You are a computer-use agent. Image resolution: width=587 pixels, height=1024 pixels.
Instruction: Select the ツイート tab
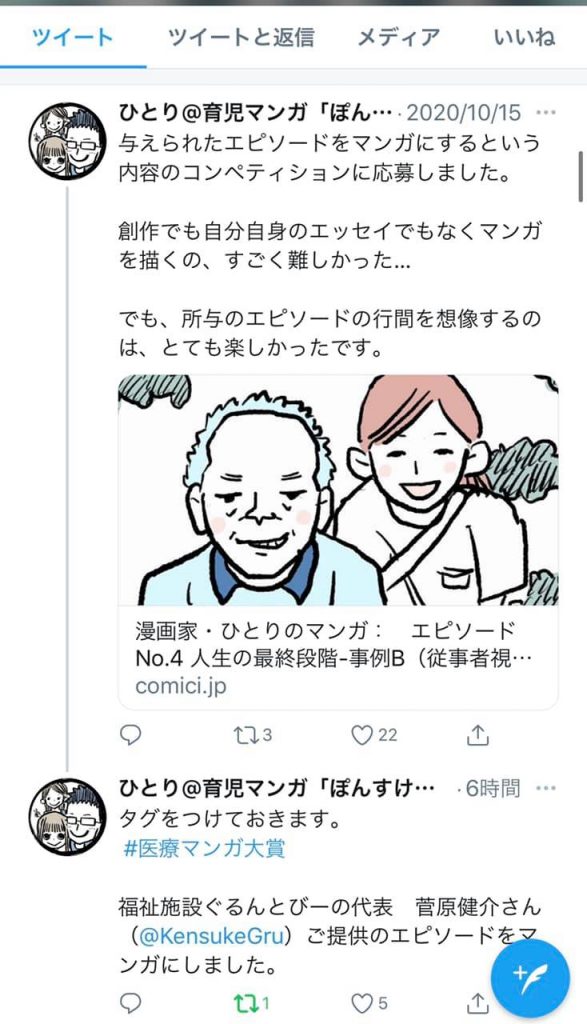coord(72,37)
